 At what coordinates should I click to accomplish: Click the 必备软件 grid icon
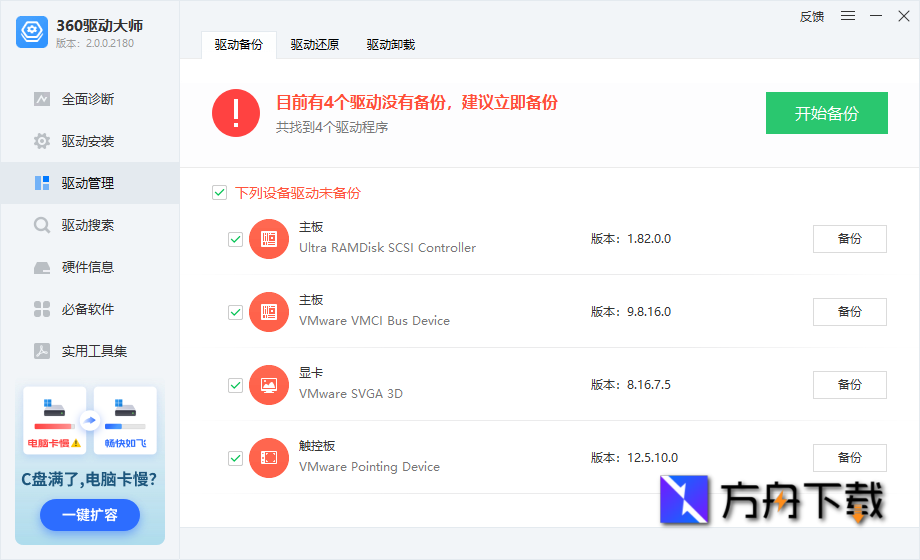[42, 309]
